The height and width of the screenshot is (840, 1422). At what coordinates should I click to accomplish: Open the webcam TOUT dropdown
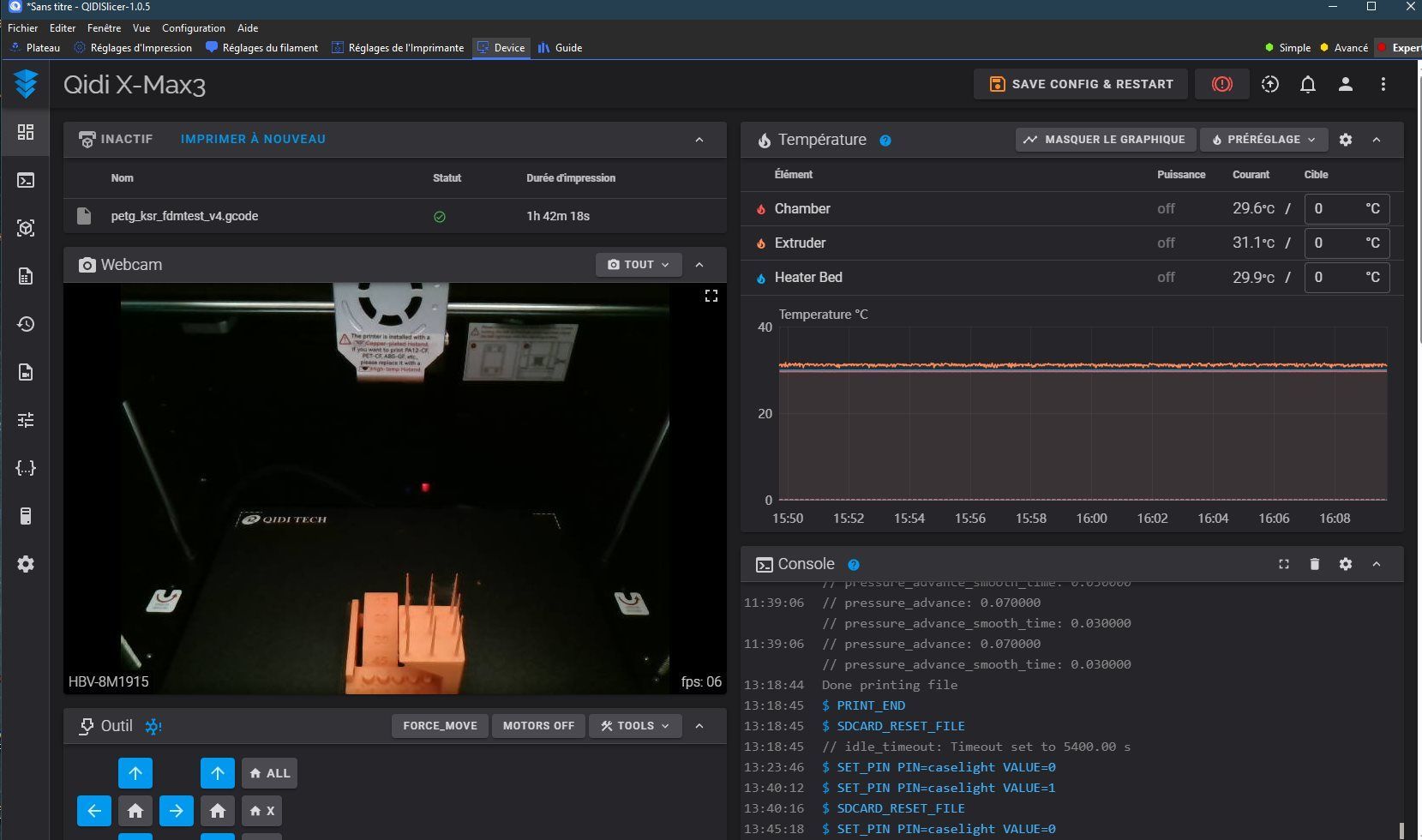[639, 265]
